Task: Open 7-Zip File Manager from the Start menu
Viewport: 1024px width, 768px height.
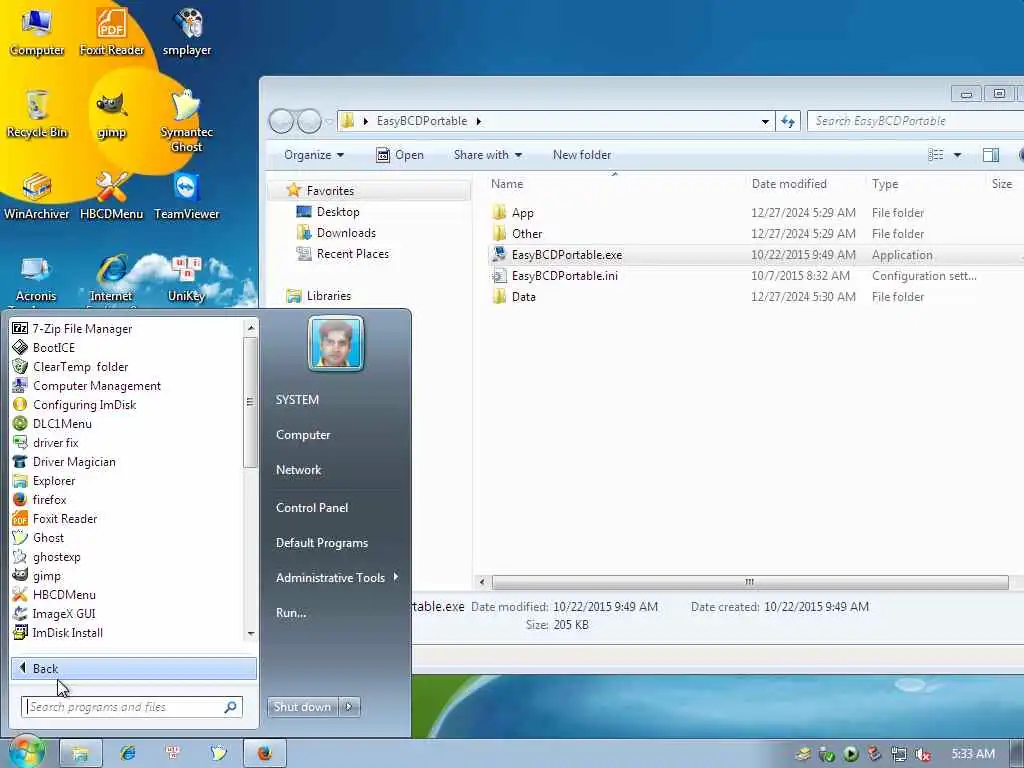Action: pos(82,328)
